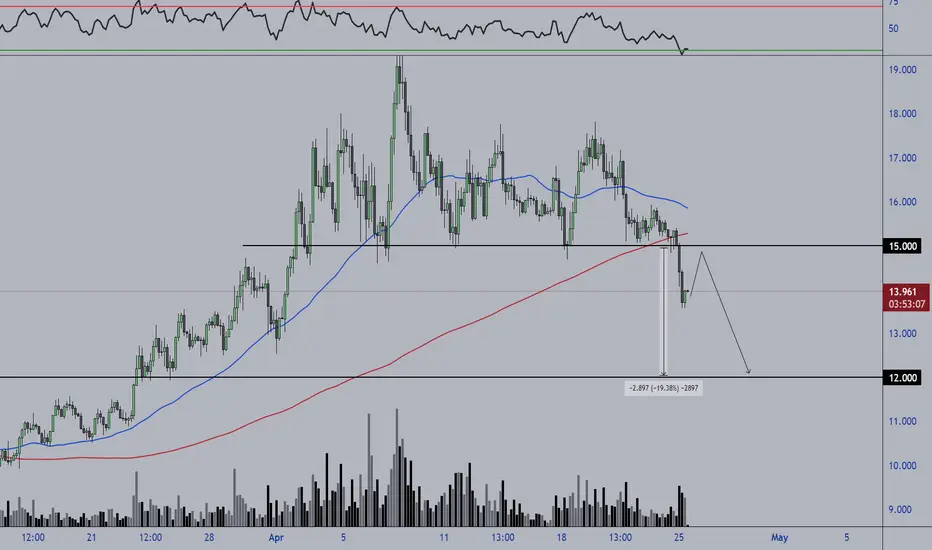Image resolution: width=932 pixels, height=550 pixels.
Task: Click the 13:00 time label after 18
Action: tap(620, 538)
